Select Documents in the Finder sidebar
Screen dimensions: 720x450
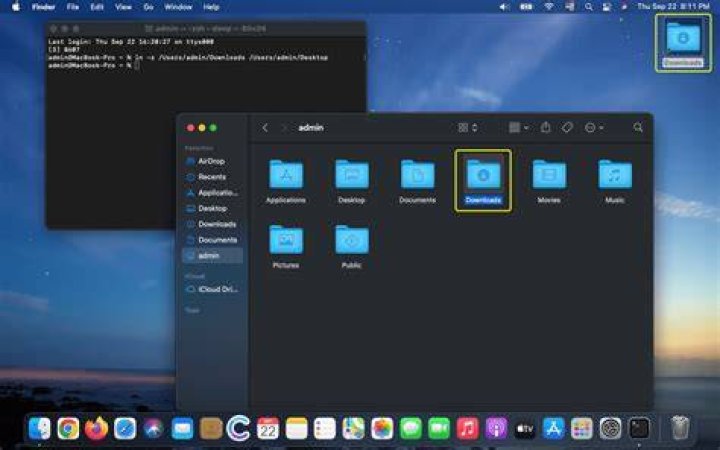pos(213,240)
